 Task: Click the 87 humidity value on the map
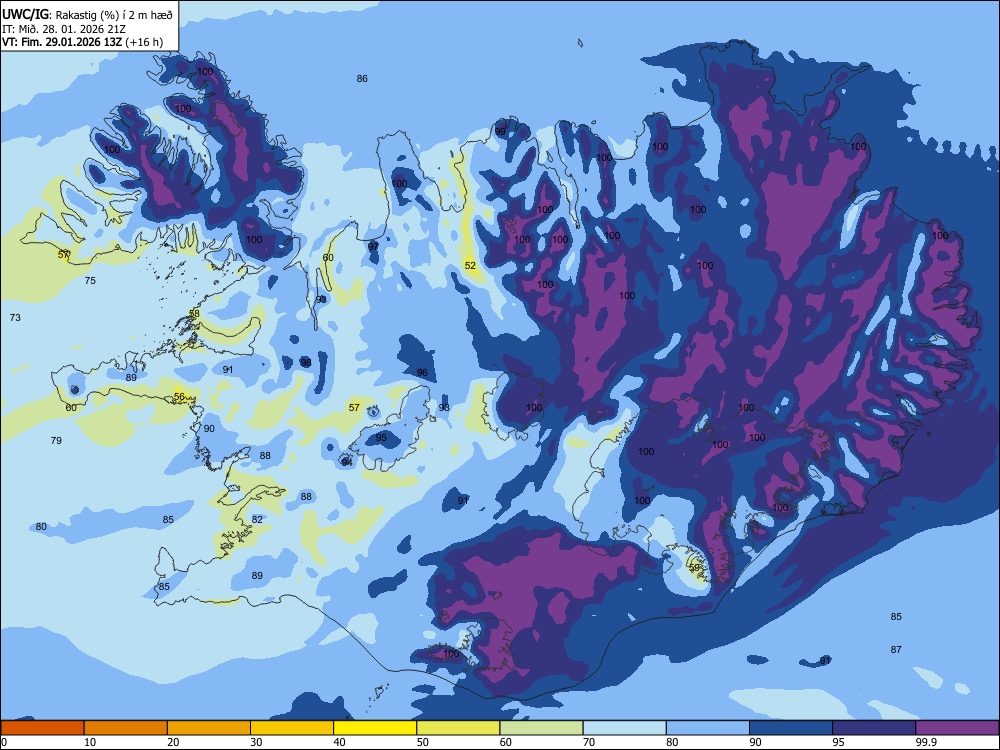[x=896, y=649]
